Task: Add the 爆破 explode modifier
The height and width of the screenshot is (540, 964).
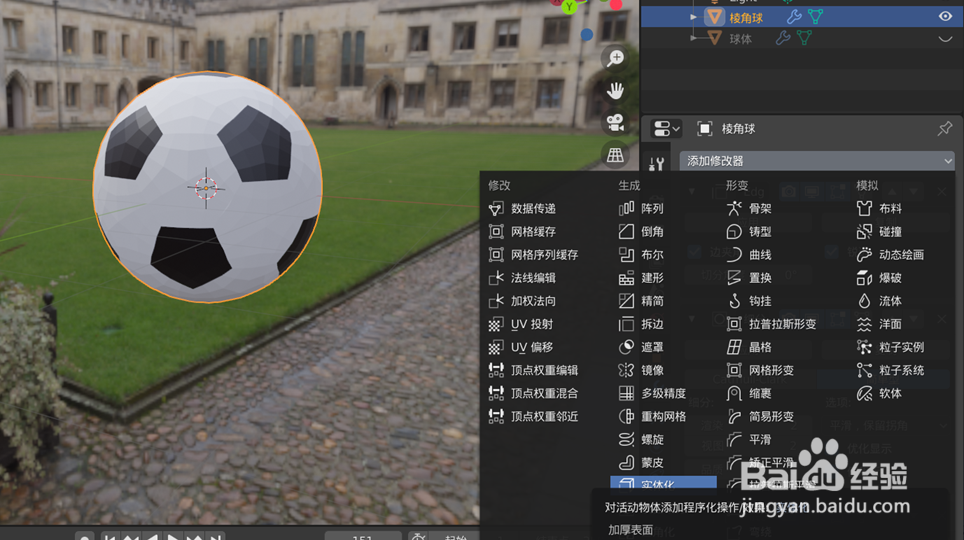Action: tap(879, 278)
